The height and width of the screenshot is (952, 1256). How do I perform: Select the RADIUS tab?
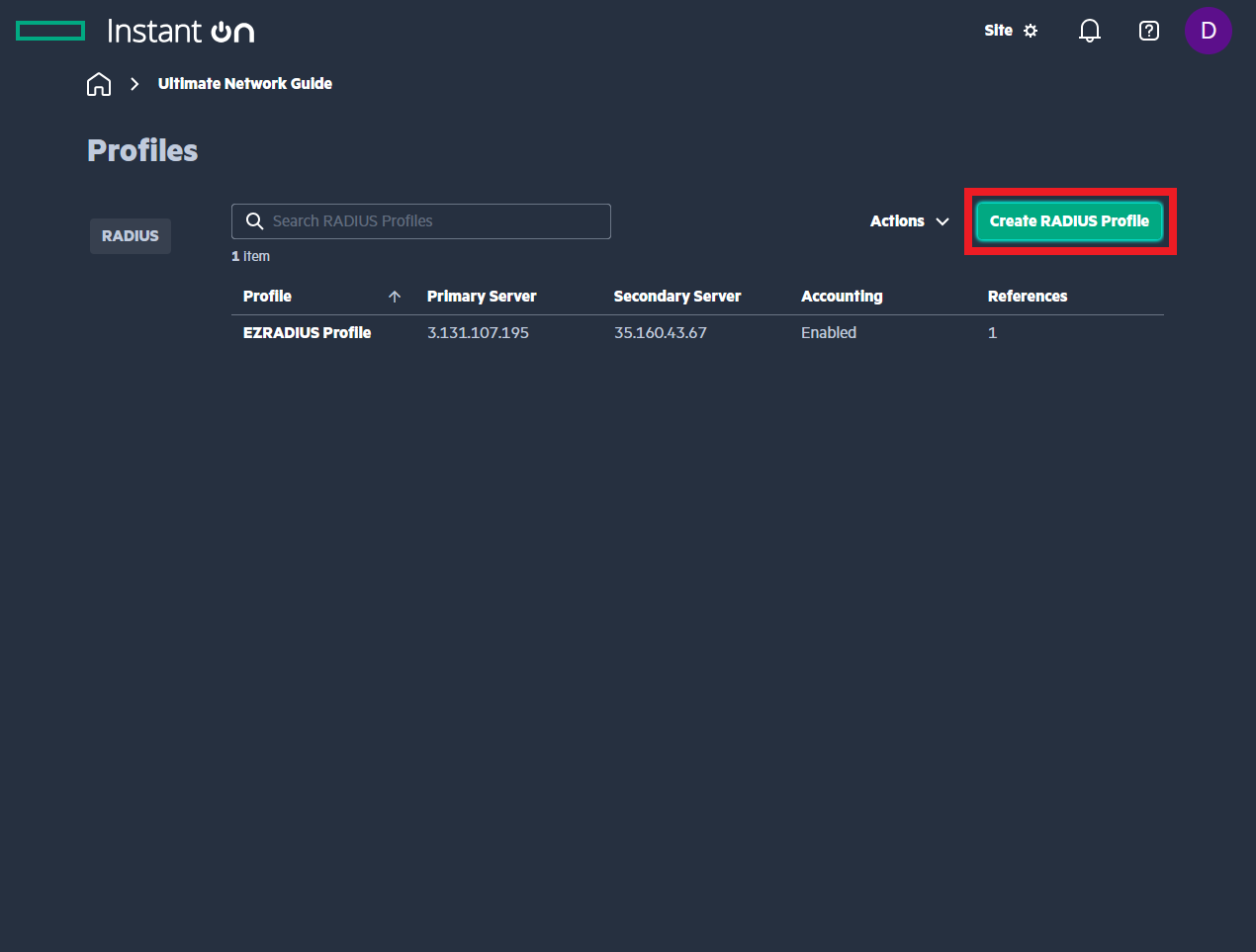[x=131, y=236]
